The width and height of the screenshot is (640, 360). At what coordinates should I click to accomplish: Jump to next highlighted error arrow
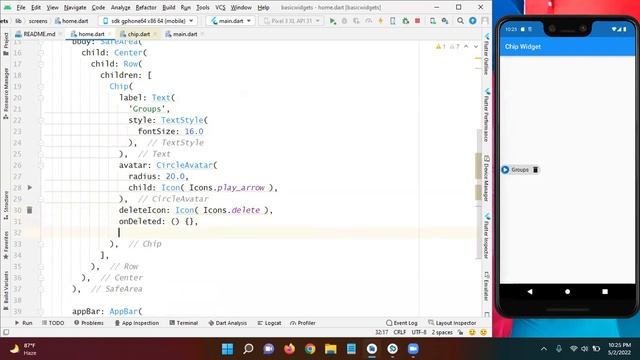(x=476, y=47)
